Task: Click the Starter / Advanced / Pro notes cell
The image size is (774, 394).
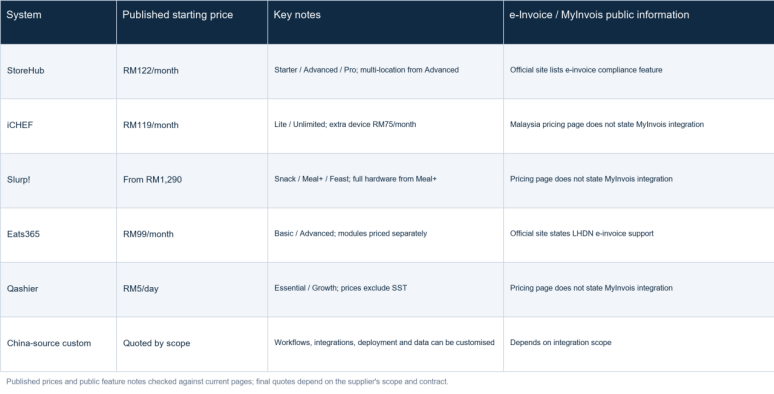Action: [x=386, y=72]
